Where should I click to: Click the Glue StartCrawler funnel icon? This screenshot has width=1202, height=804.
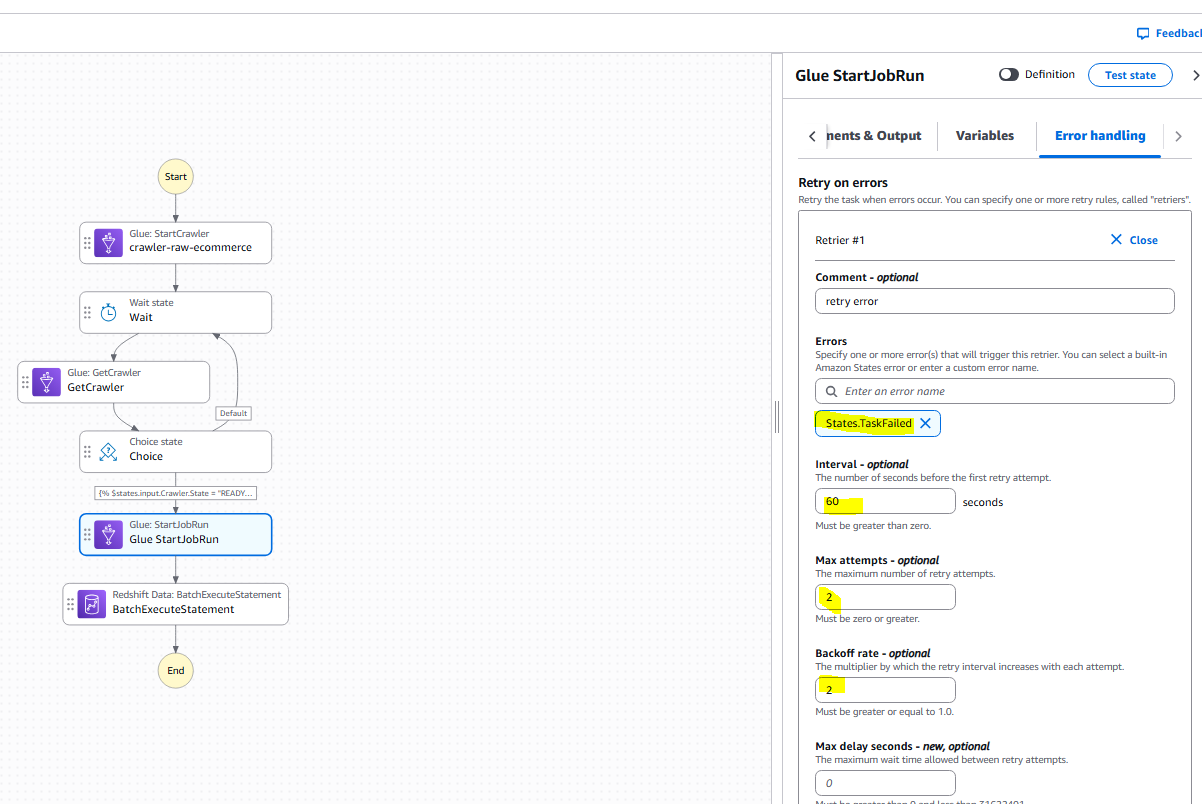[x=108, y=243]
